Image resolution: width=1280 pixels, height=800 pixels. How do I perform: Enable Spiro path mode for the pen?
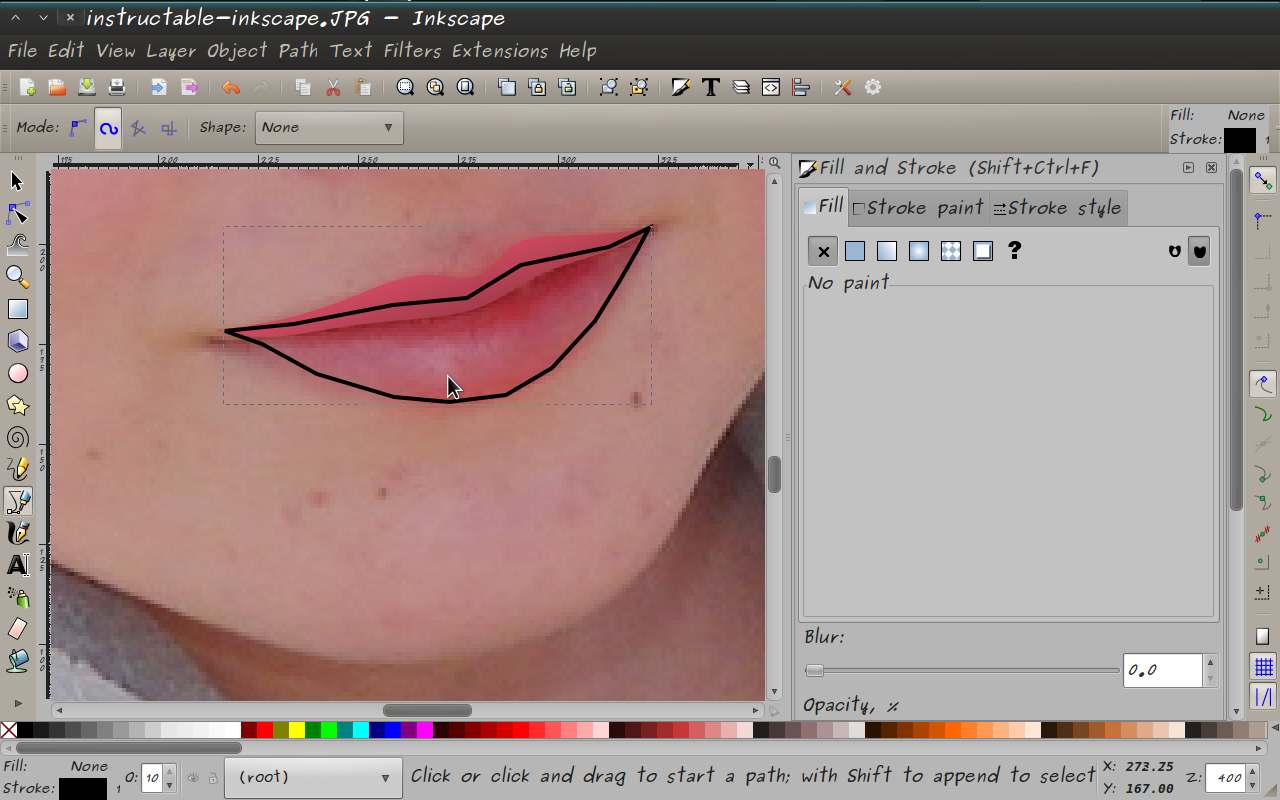tap(108, 128)
